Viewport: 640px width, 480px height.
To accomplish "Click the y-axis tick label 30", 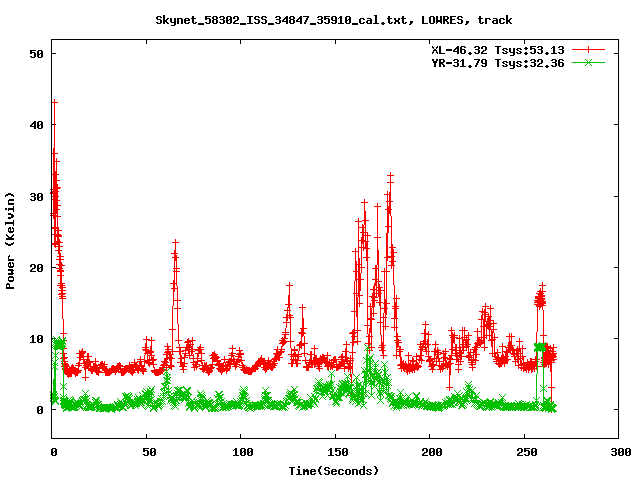I will tap(36, 197).
